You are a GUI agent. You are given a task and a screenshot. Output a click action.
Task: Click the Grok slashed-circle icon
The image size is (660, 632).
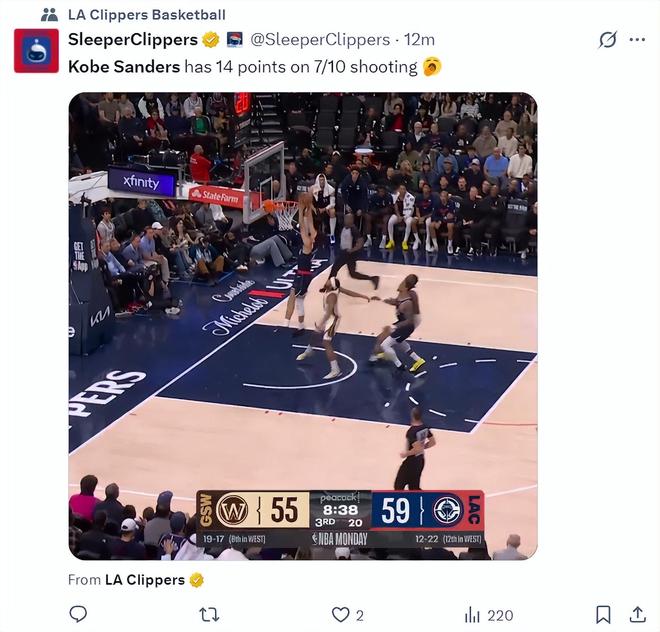tap(608, 40)
